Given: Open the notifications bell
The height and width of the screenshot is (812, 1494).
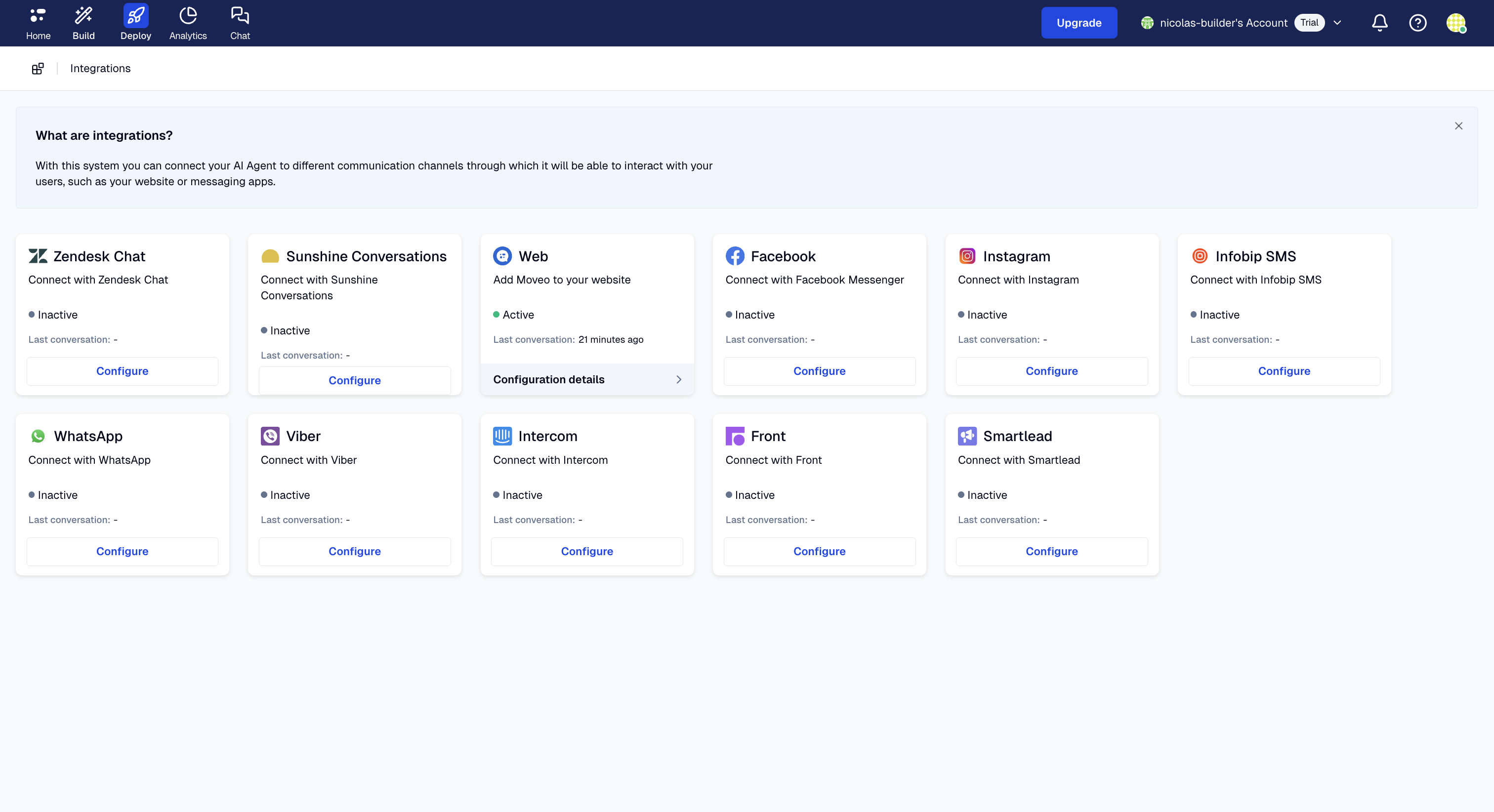Looking at the screenshot, I should pos(1380,23).
